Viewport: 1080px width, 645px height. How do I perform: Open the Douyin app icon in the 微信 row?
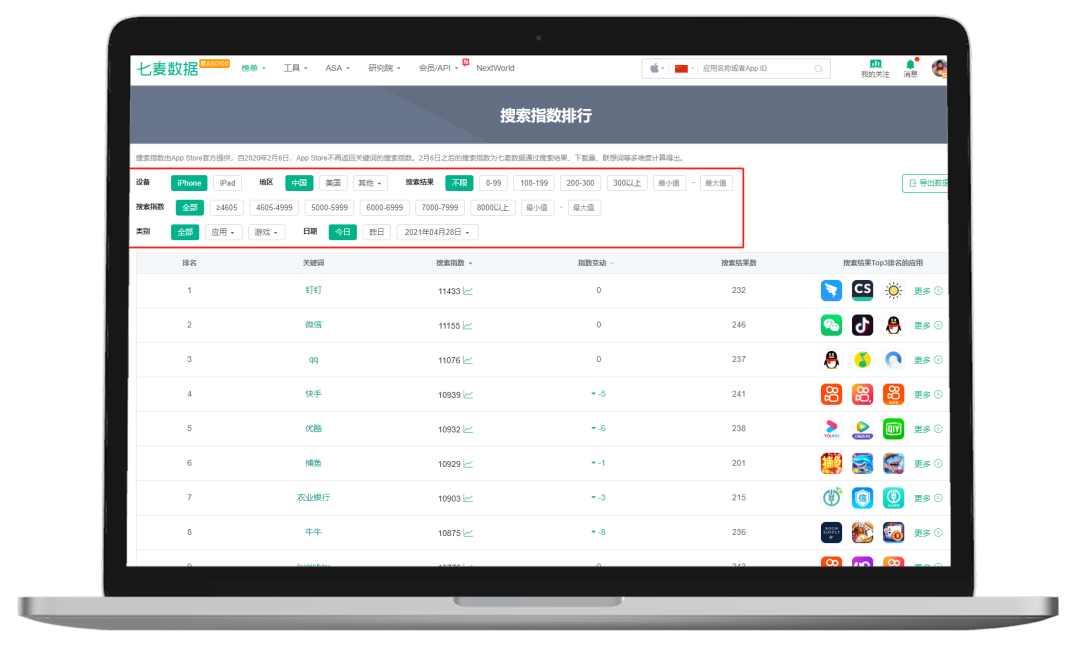tap(862, 325)
